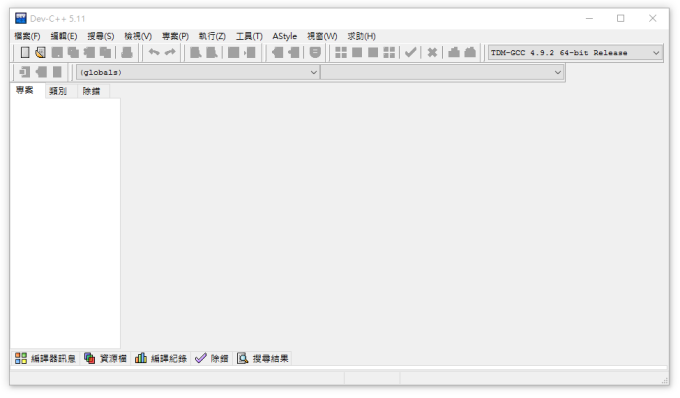This screenshot has width=680, height=398.
Task: Show the 資源檔 bottom tab
Action: click(x=105, y=359)
